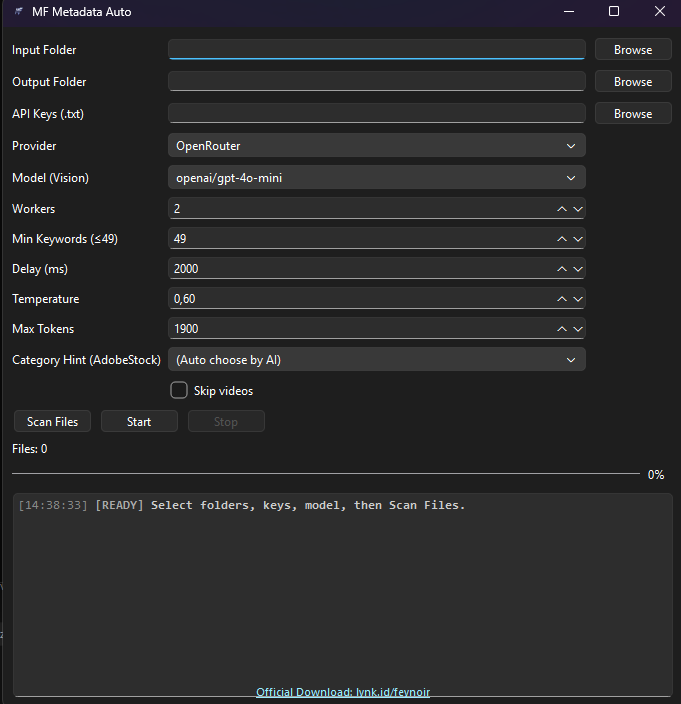Click the 0% progress label
This screenshot has height=704, width=681.
(656, 475)
